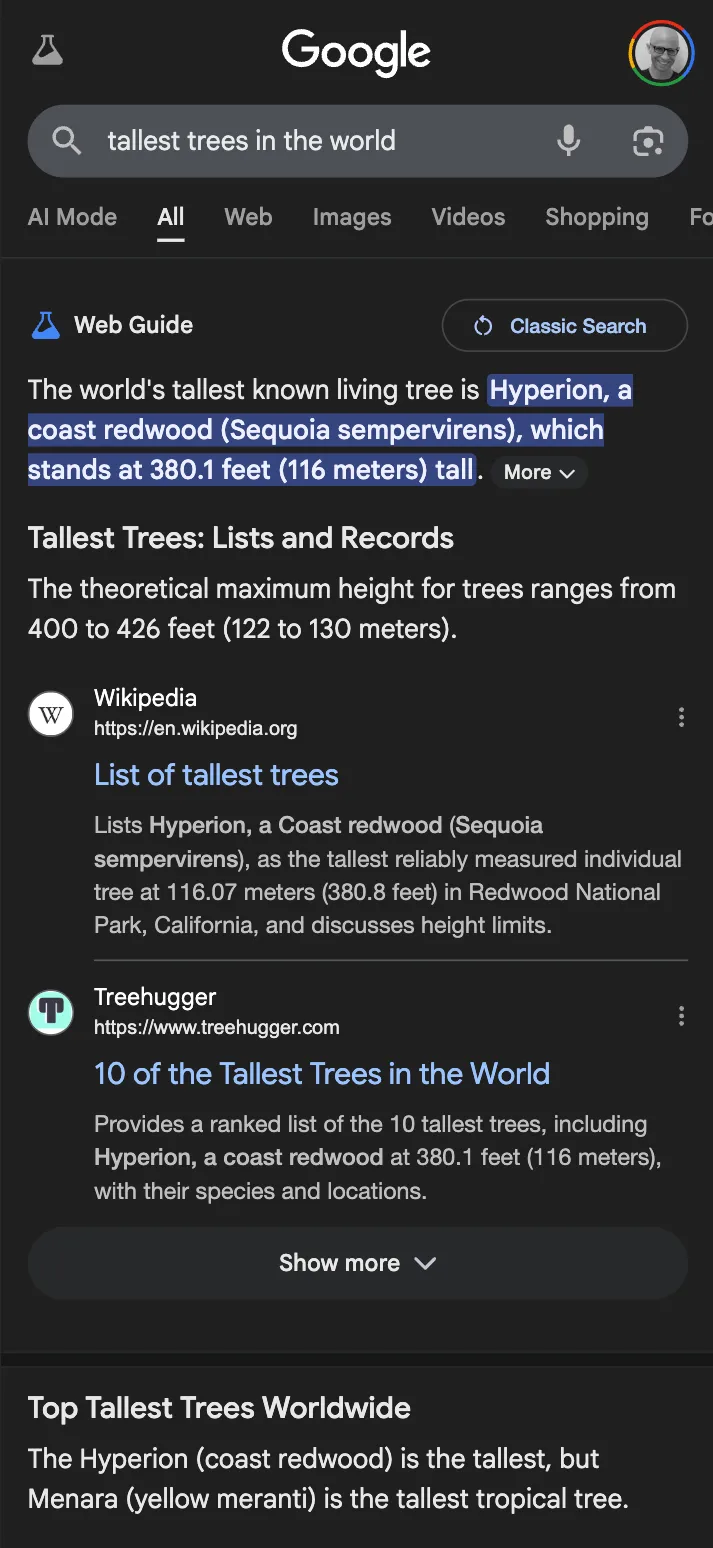
Task: Start voice search with microphone icon
Action: pyautogui.click(x=568, y=141)
